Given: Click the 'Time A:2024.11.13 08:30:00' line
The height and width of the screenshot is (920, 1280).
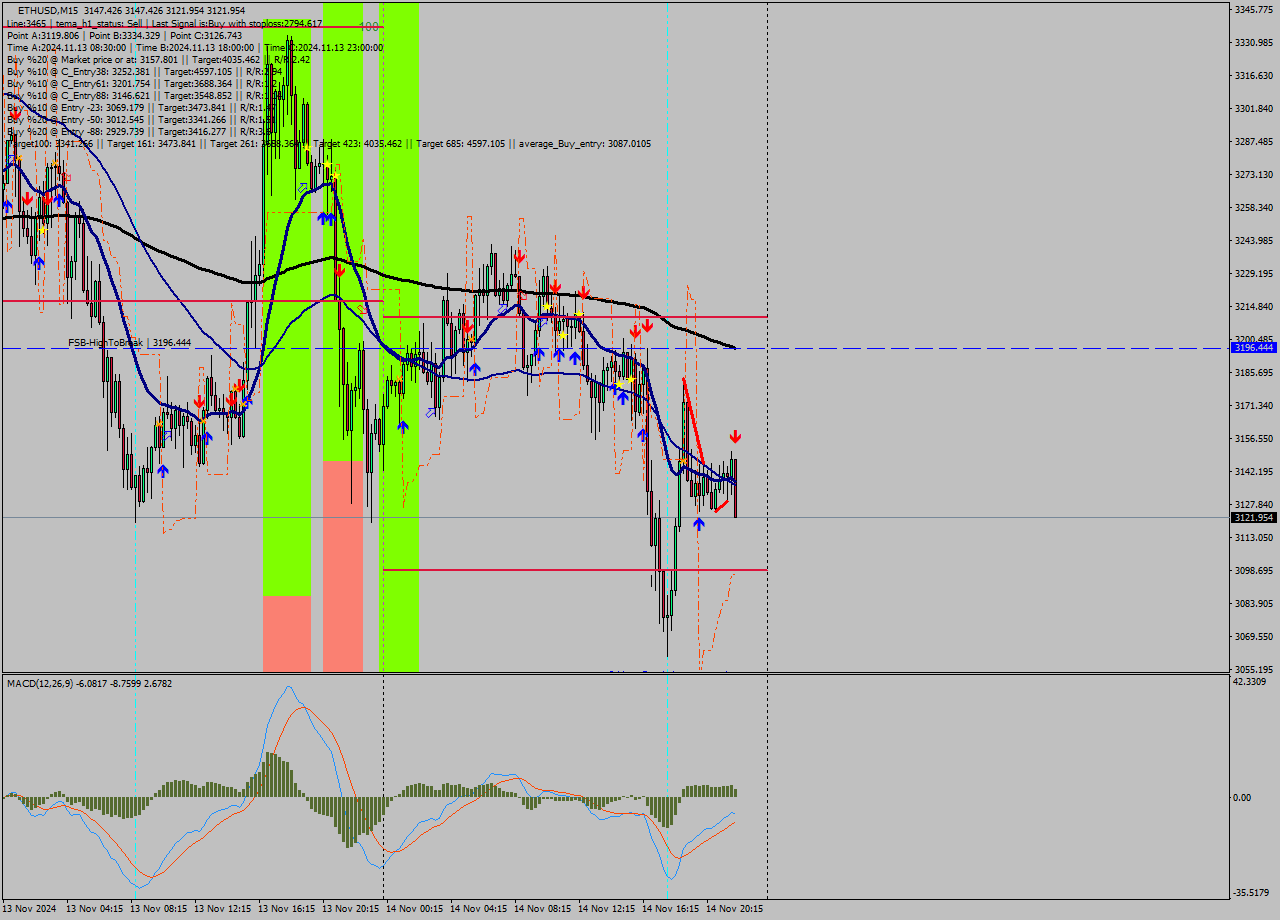Looking at the screenshot, I should tap(67, 47).
